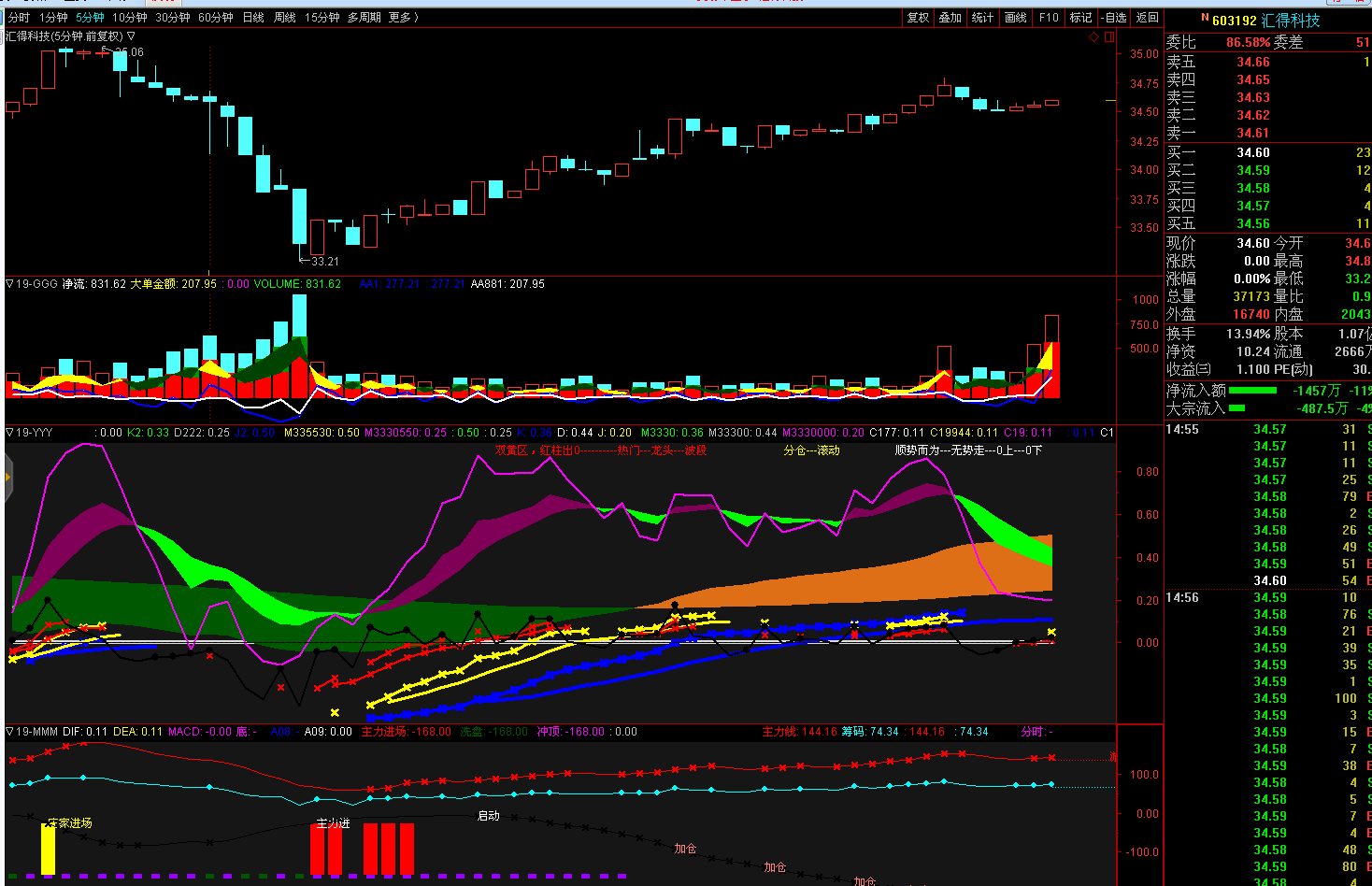Expand the 更多》 more periods menu
Viewport: 1372px width, 886px height.
tap(404, 18)
